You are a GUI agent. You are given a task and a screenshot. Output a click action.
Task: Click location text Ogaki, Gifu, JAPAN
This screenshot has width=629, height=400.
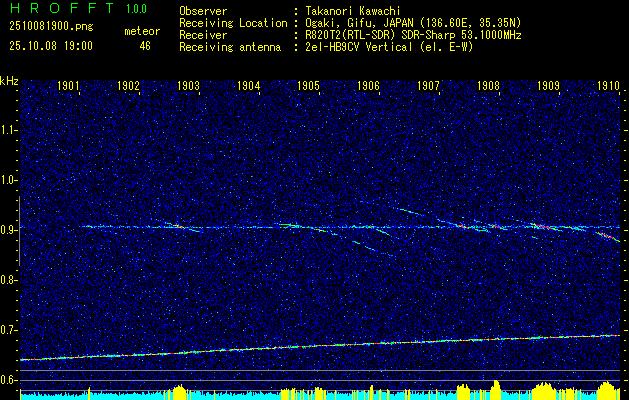click(x=359, y=23)
